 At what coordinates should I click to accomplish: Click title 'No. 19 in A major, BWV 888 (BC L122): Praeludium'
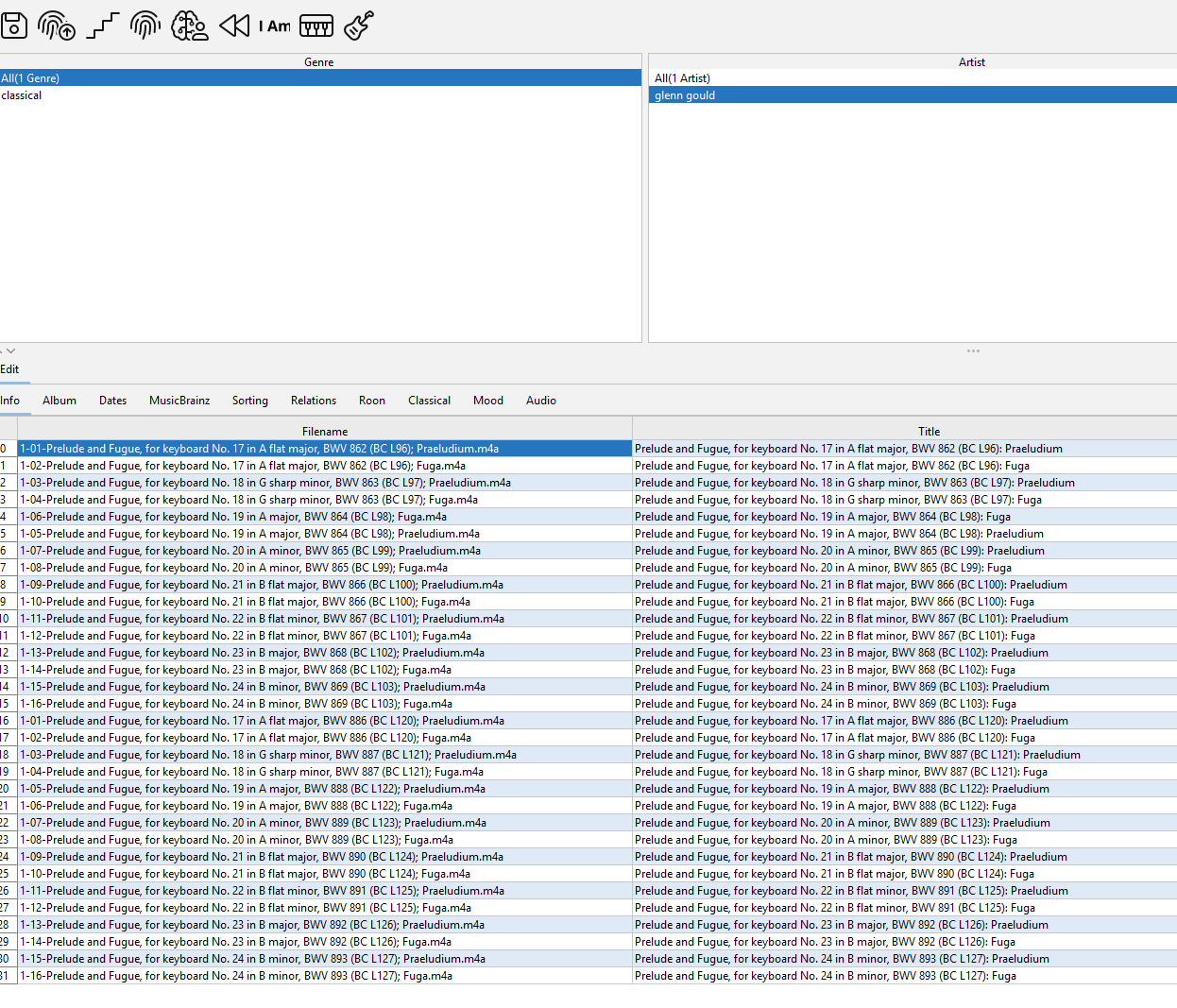tap(905, 789)
